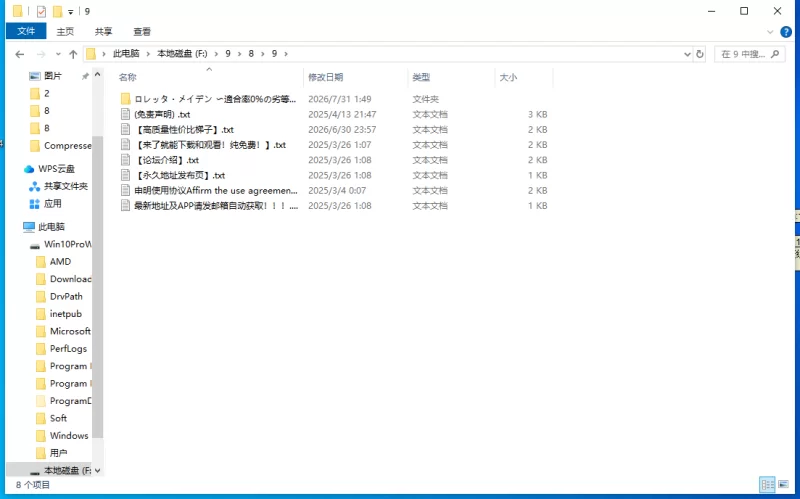Screen dimensions: 800x499
Task: Click navigation pane scroll-up arrow
Action: tap(97, 75)
